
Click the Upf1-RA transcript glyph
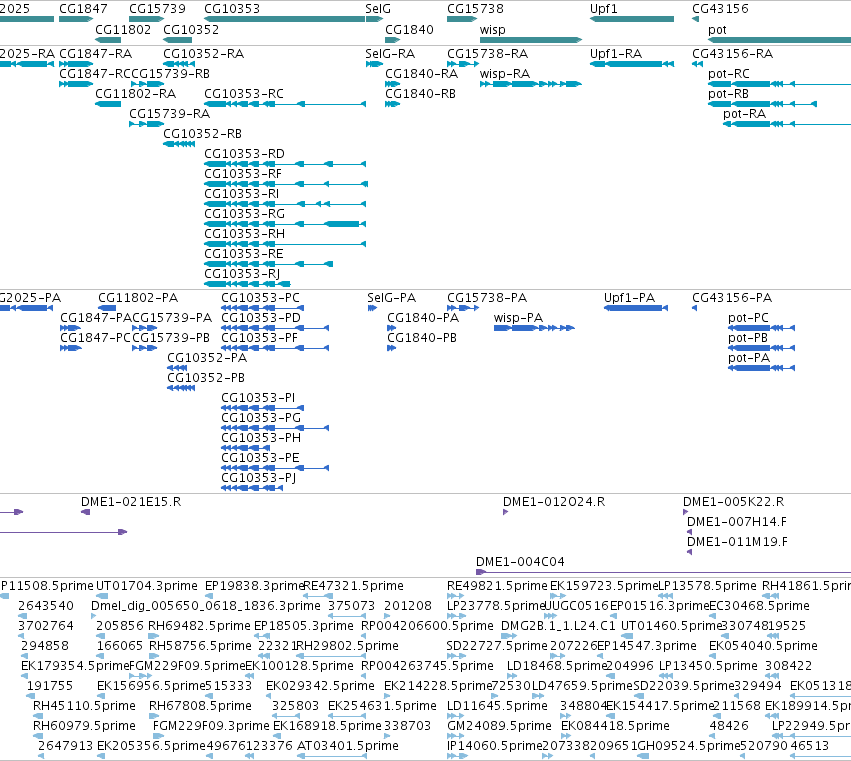point(632,64)
